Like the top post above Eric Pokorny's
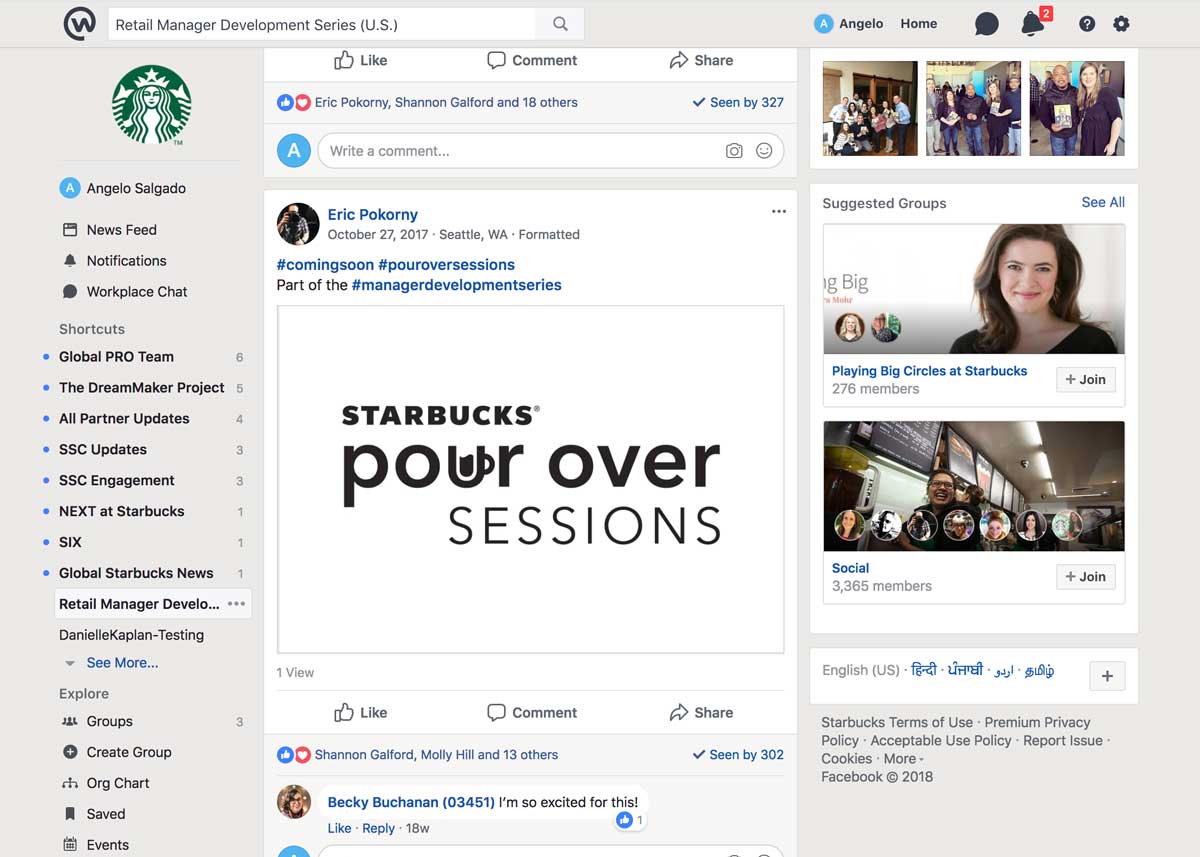The image size is (1200, 857). [360, 60]
